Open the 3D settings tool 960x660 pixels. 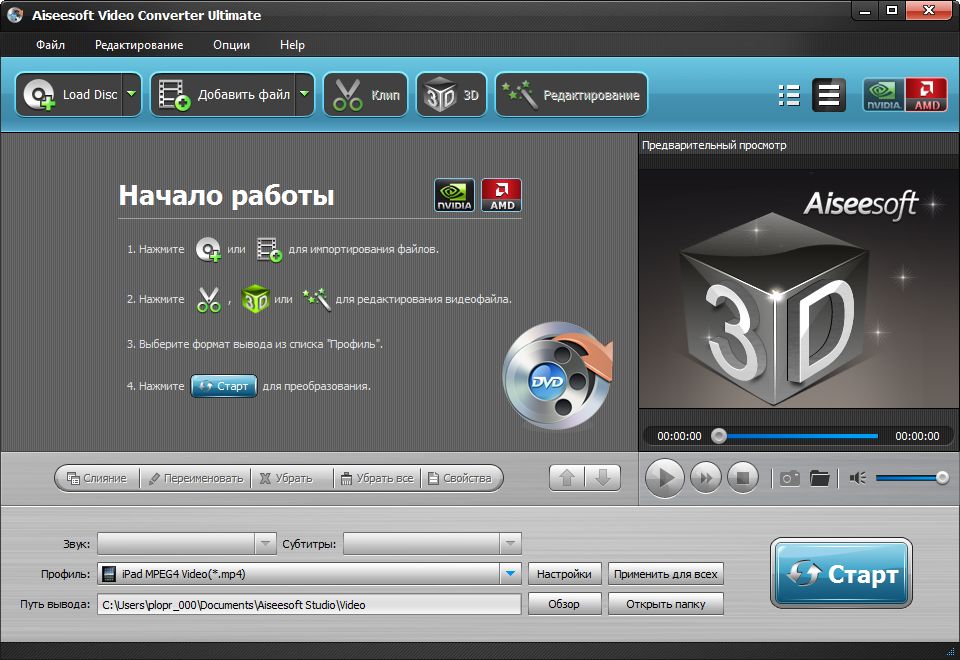tap(451, 95)
